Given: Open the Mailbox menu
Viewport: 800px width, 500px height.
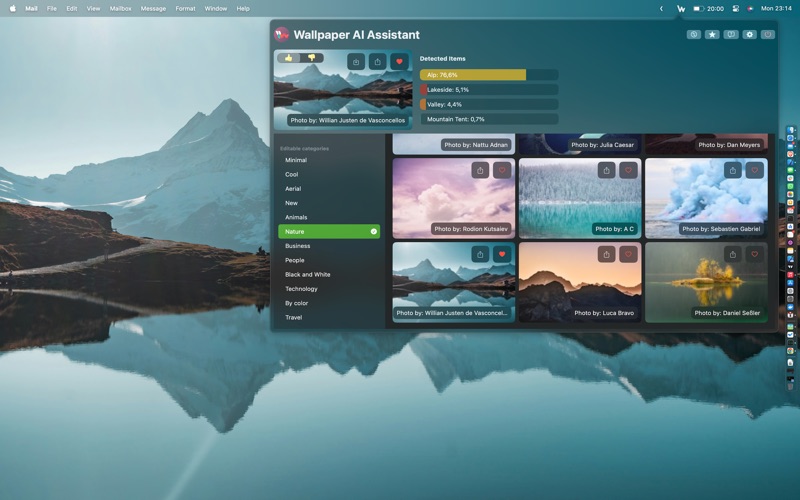Looking at the screenshot, I should [120, 8].
